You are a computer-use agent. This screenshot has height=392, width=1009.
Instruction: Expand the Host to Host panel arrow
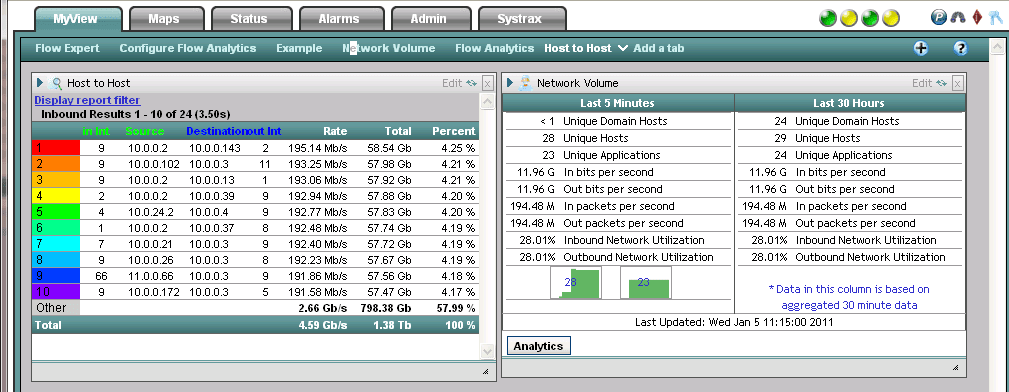[41, 82]
